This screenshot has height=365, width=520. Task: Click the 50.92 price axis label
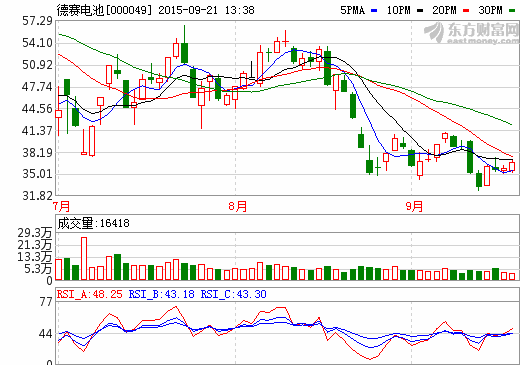coord(37,65)
